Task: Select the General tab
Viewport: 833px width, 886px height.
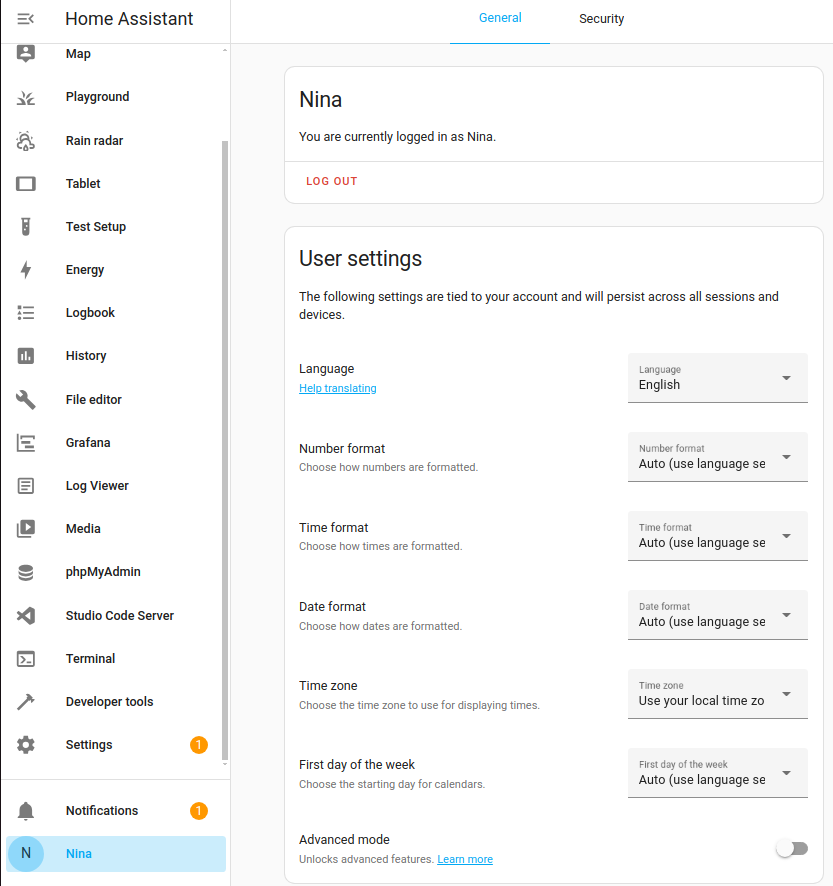Action: click(500, 18)
